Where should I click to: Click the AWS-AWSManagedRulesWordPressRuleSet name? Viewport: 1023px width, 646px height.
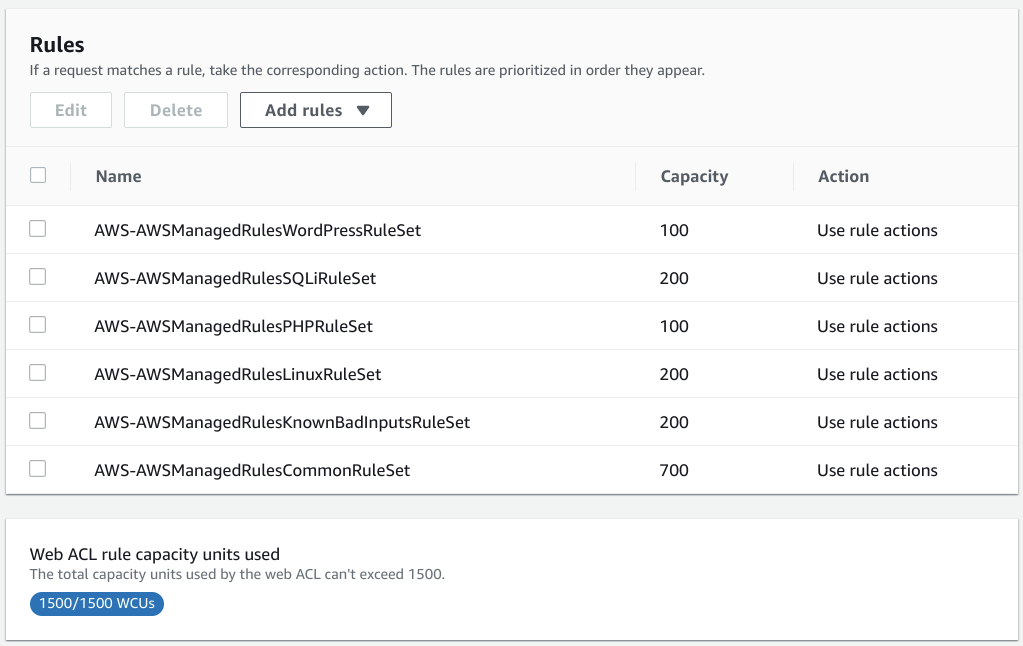coord(258,230)
